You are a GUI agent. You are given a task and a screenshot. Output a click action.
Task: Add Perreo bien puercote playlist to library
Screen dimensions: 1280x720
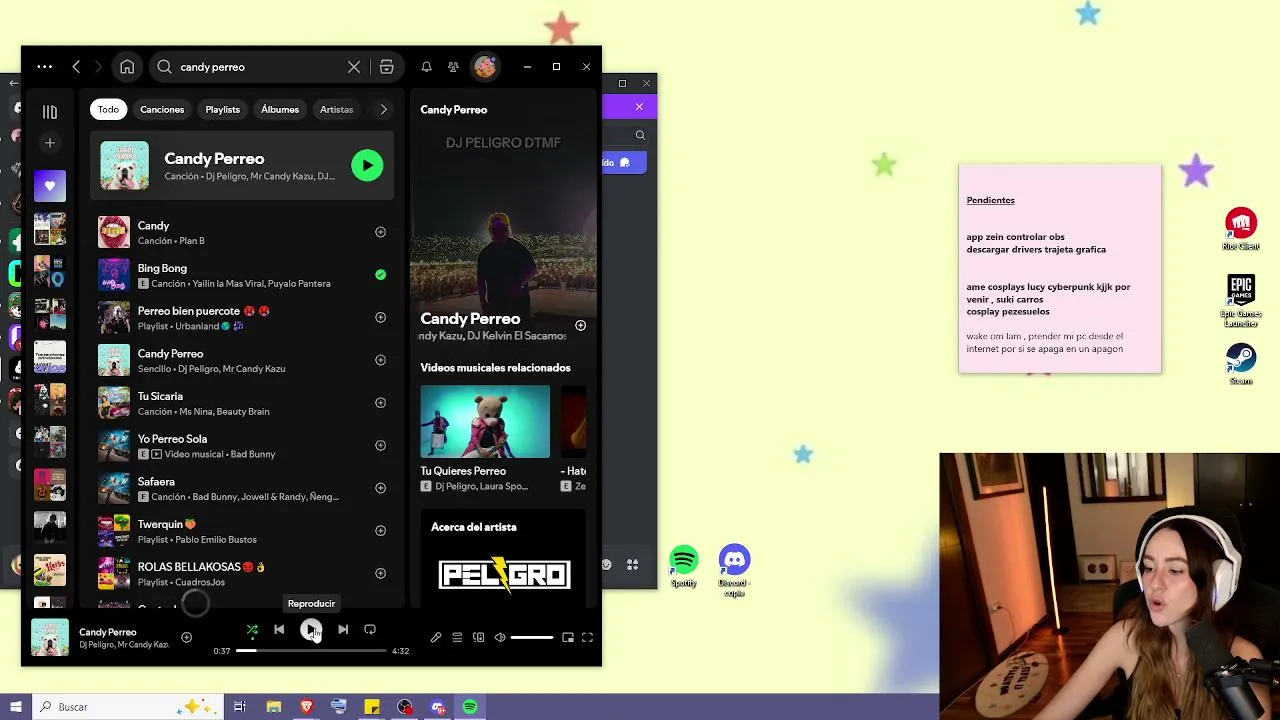point(380,317)
